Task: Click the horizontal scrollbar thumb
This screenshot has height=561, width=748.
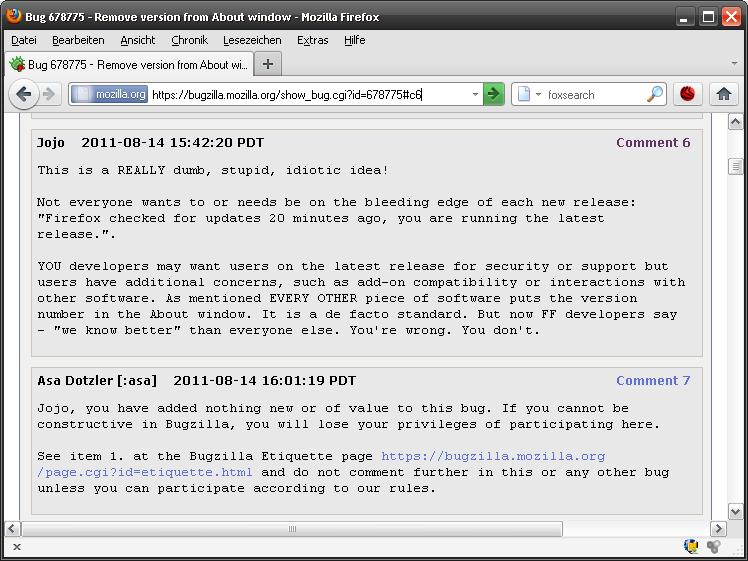Action: pyautogui.click(x=292, y=529)
